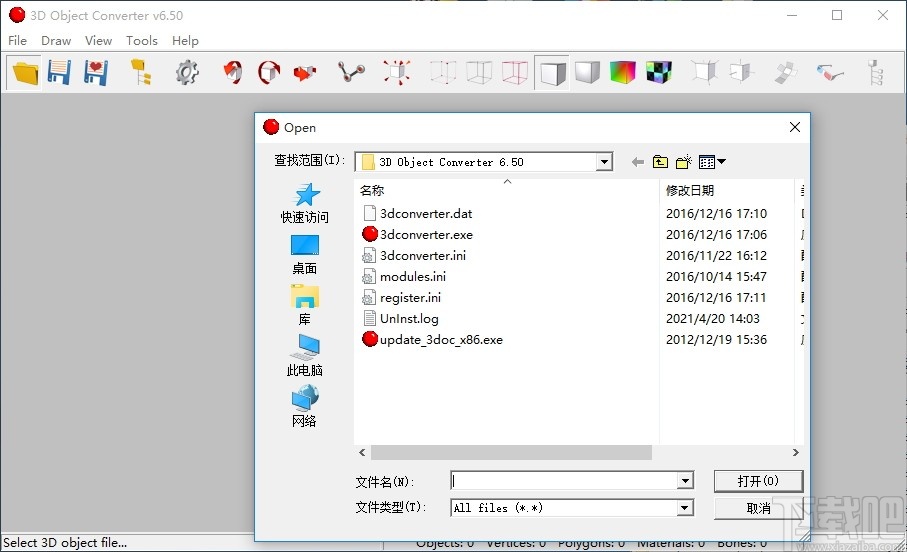
Task: Select file update_3doc_x86.exe
Action: (x=441, y=340)
